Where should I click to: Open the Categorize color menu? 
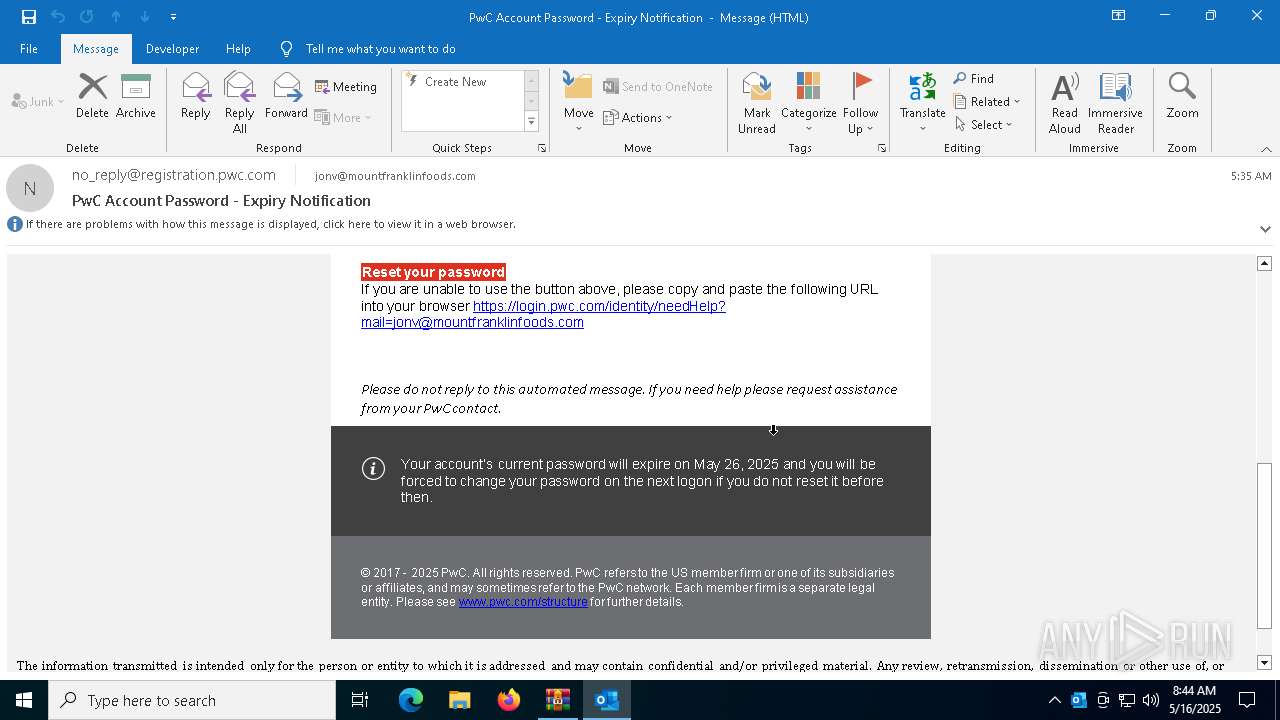tap(808, 103)
